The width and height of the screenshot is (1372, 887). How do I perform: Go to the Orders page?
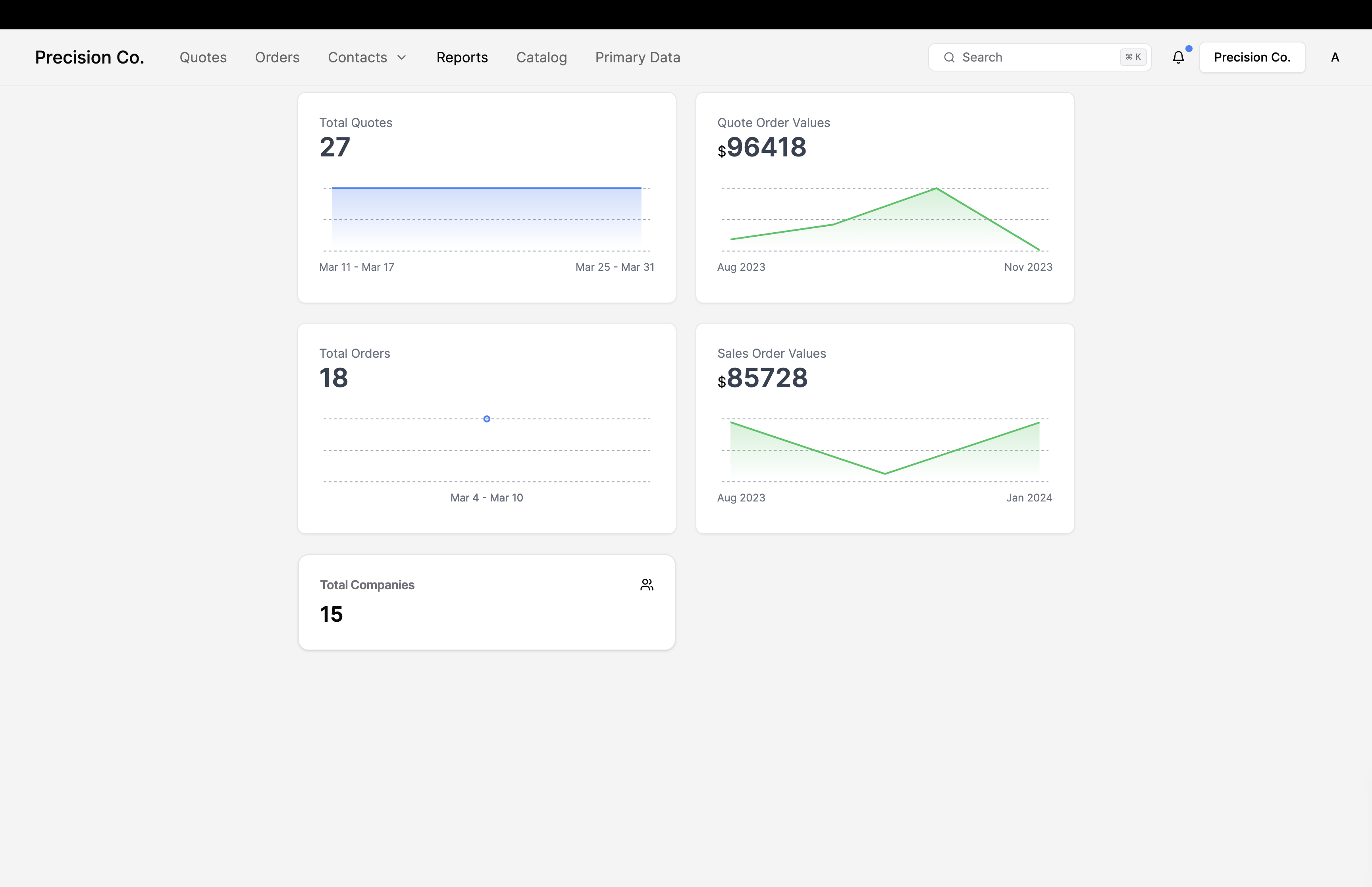pos(277,57)
